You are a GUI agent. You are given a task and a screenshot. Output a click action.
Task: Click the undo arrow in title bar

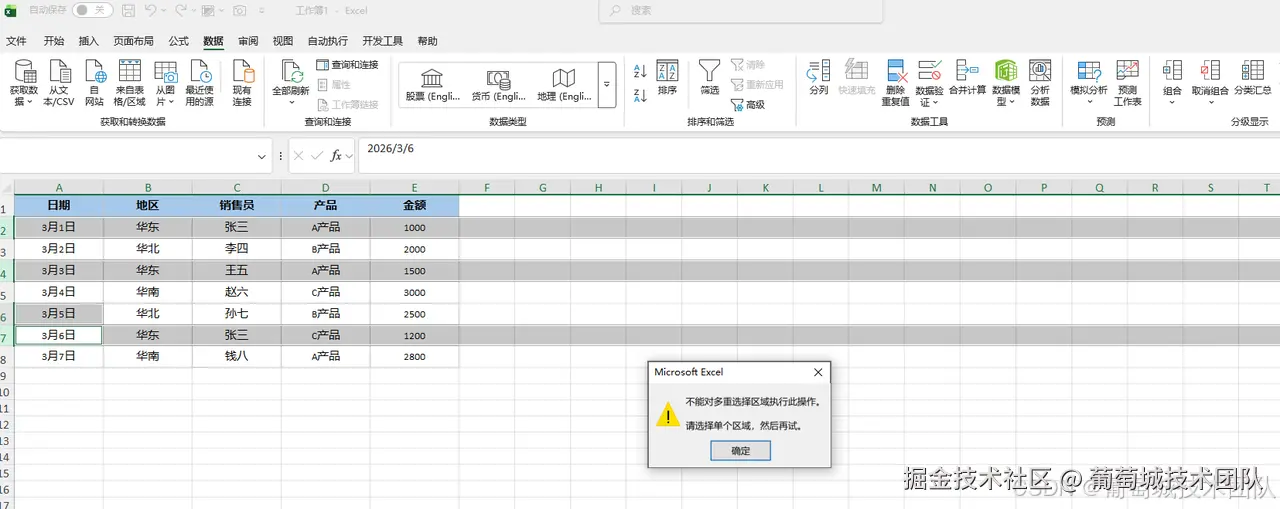pyautogui.click(x=150, y=10)
